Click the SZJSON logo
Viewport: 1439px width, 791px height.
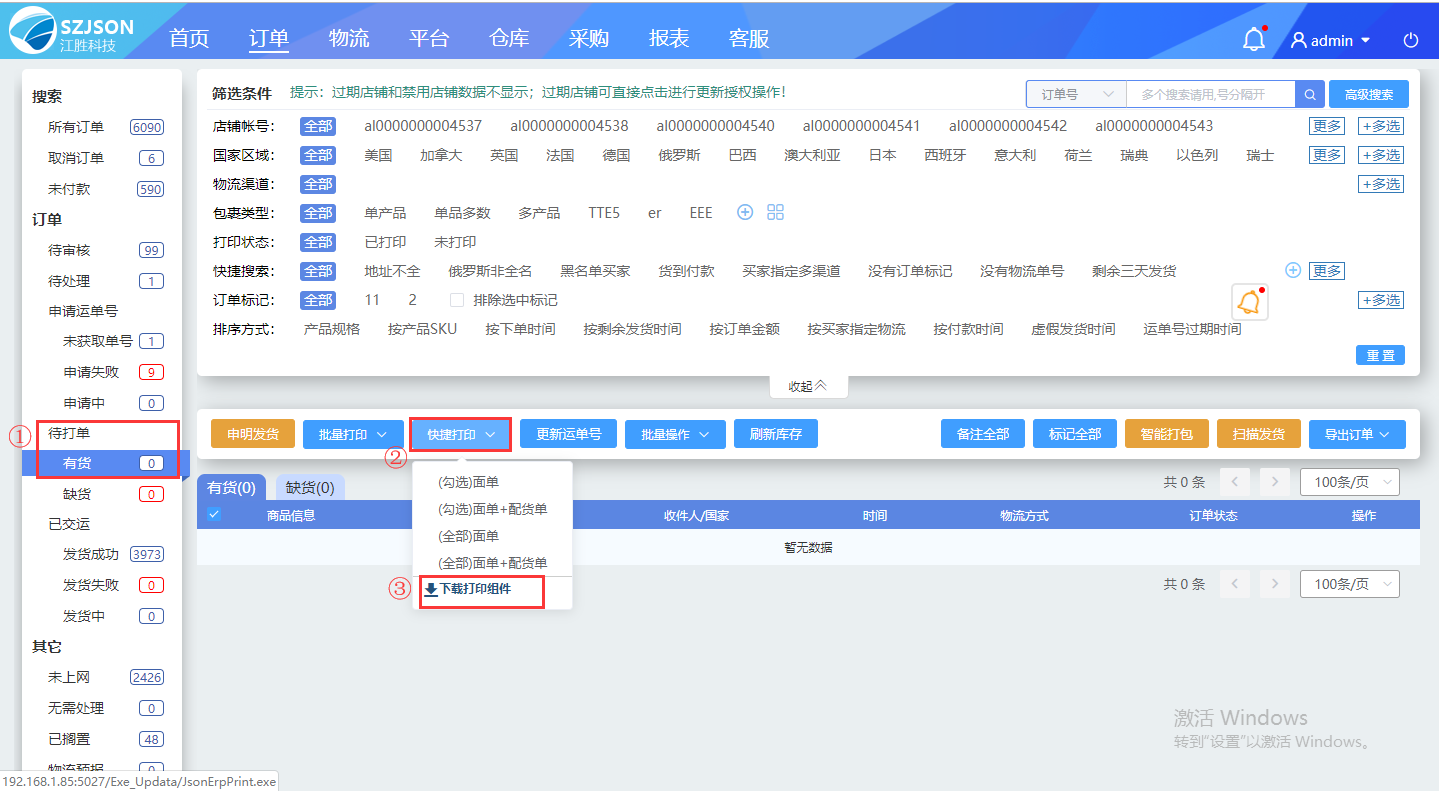click(x=71, y=29)
